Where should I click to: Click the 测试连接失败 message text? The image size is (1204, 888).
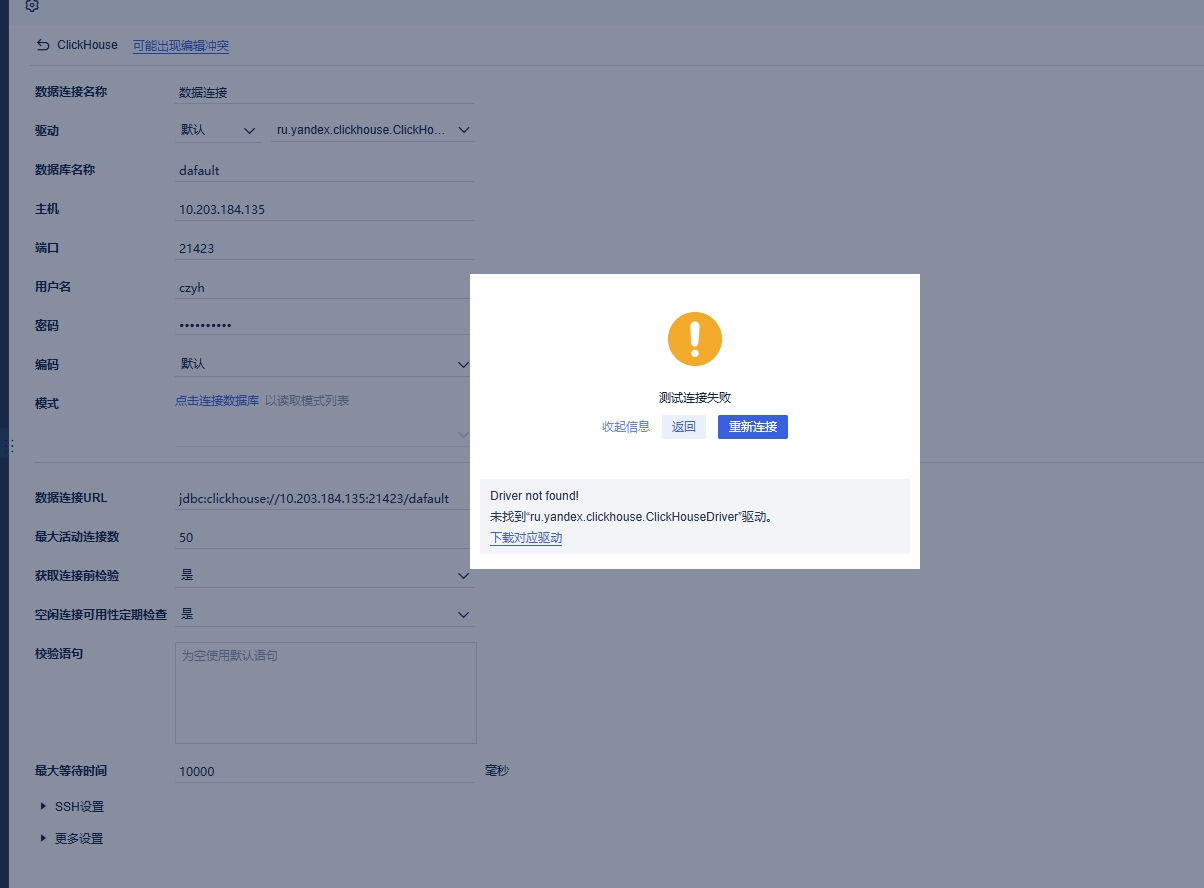click(x=695, y=398)
